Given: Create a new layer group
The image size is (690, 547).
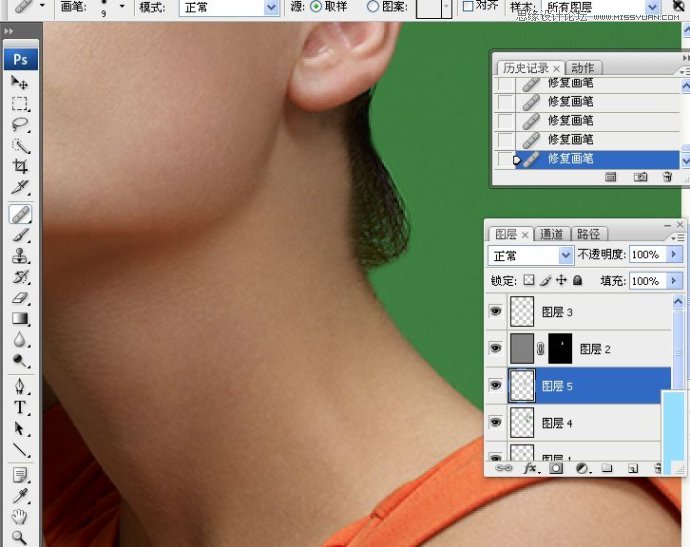Looking at the screenshot, I should pos(607,468).
